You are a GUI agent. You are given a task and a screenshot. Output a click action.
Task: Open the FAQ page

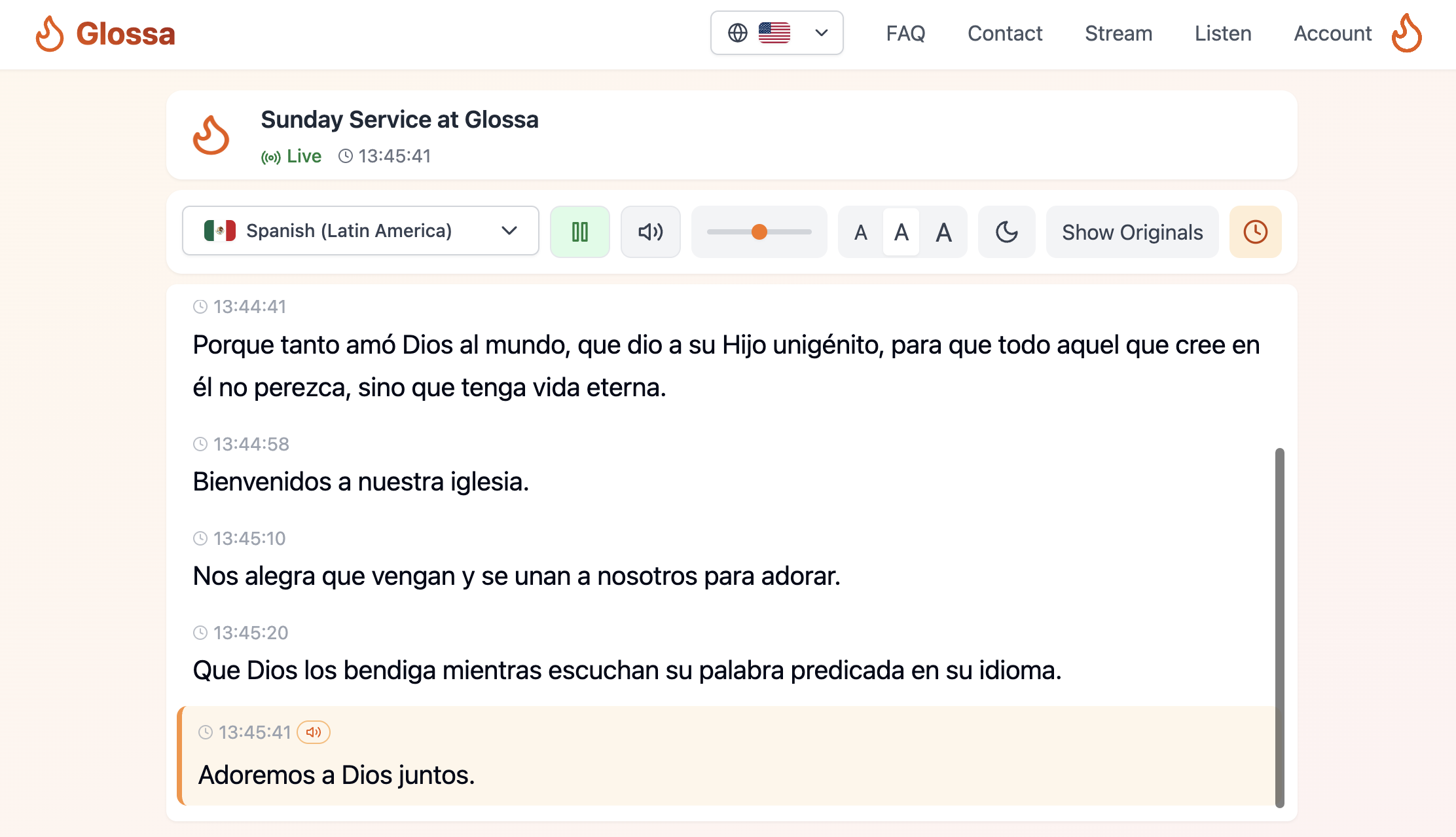point(905,33)
